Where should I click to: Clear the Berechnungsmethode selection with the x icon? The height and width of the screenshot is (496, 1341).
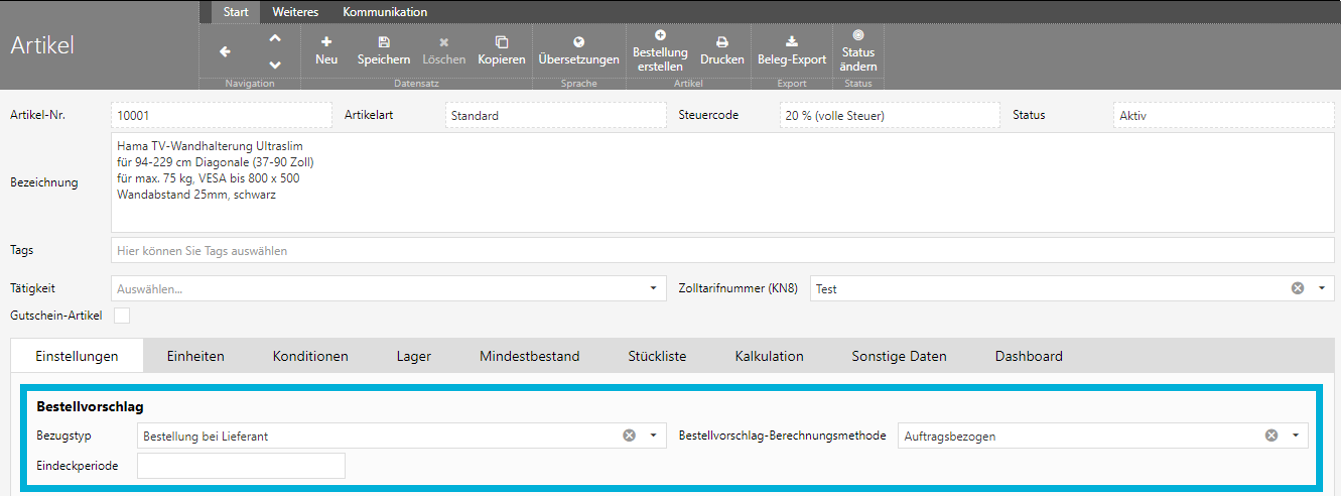click(x=1271, y=435)
